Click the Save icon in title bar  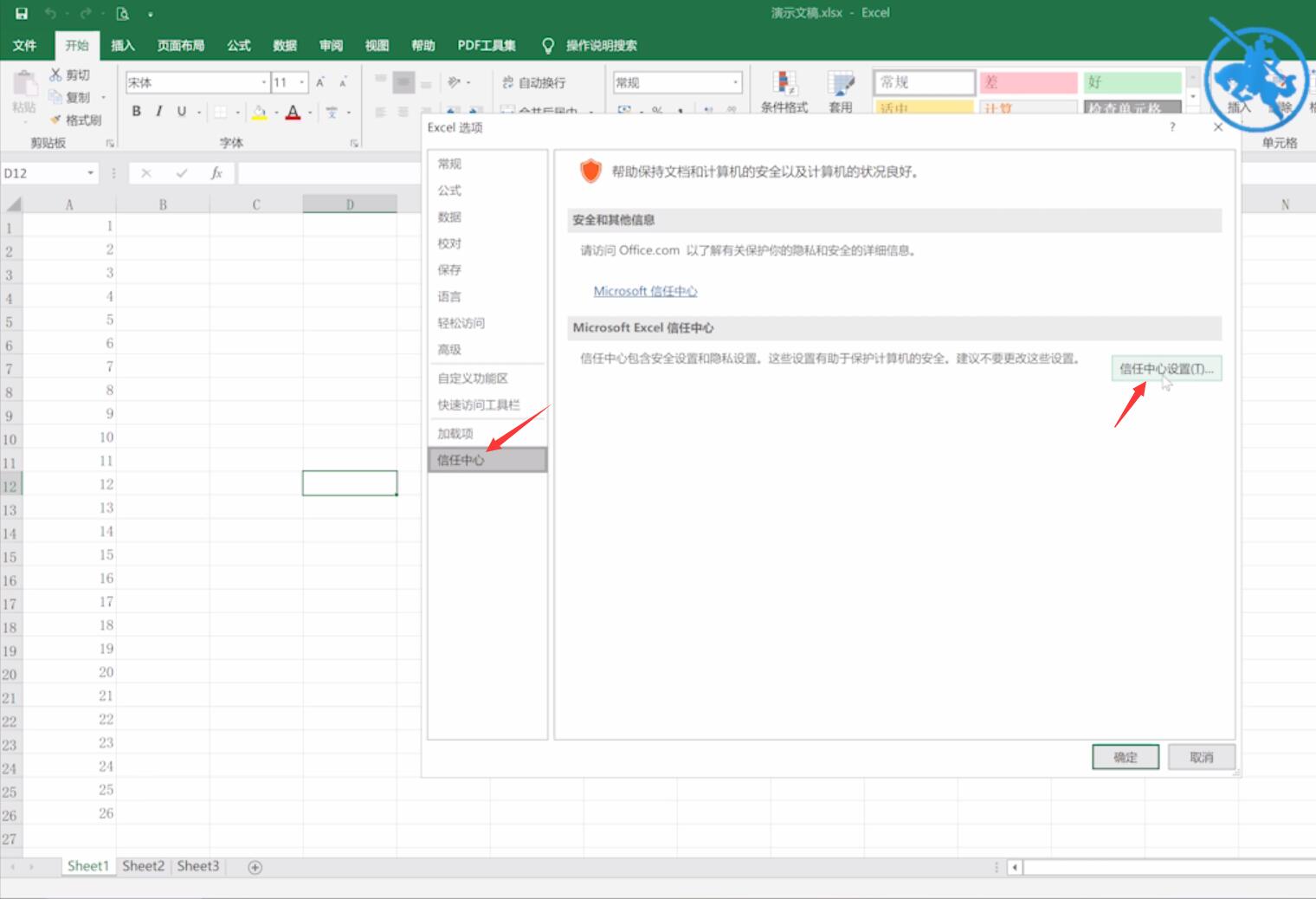pyautogui.click(x=22, y=13)
